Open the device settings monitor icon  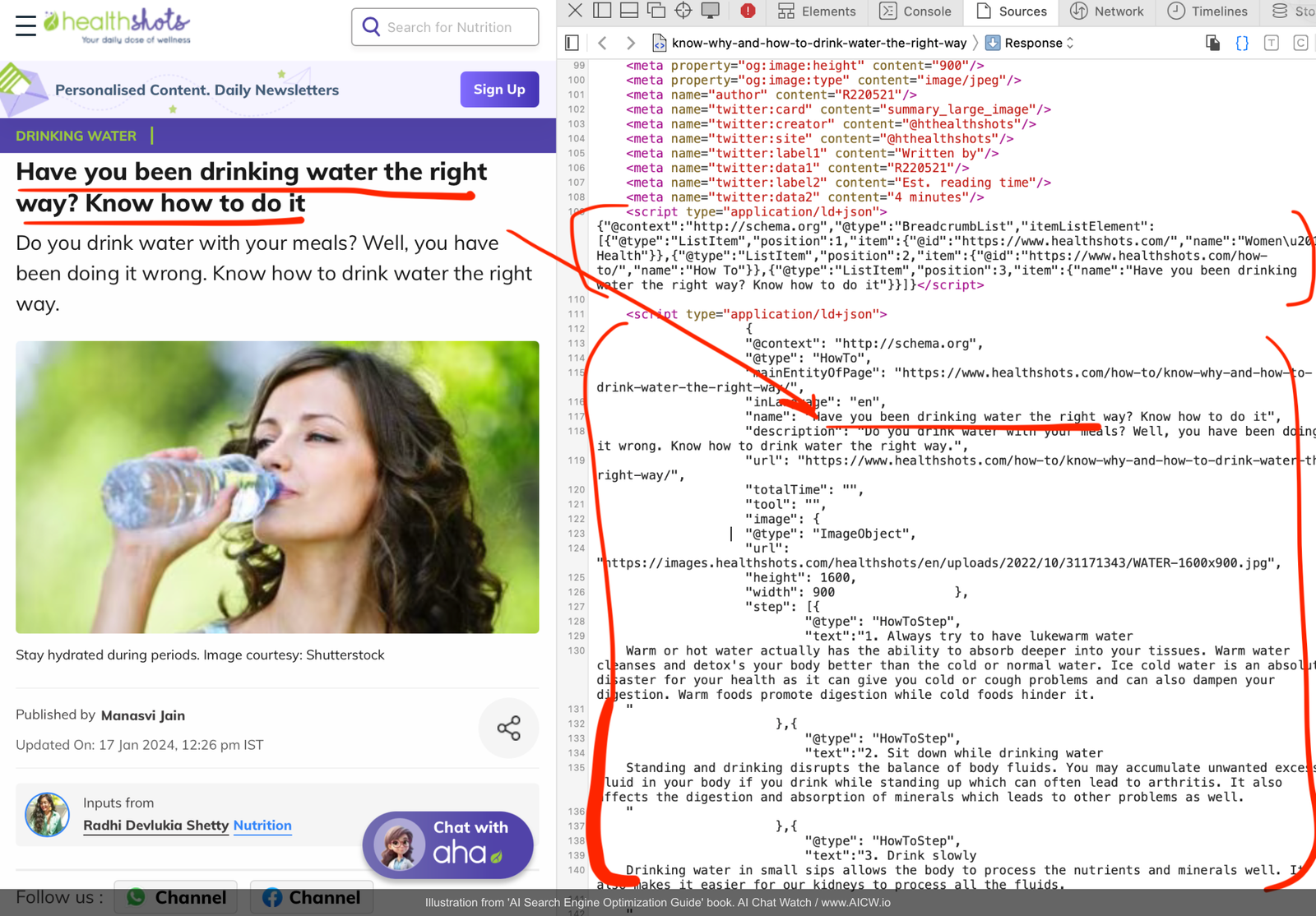[x=711, y=11]
